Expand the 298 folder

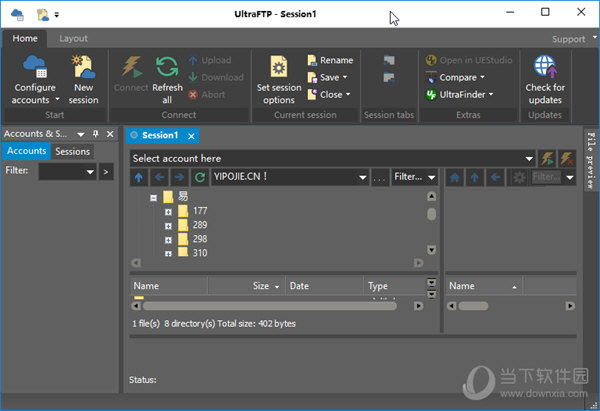(x=168, y=240)
